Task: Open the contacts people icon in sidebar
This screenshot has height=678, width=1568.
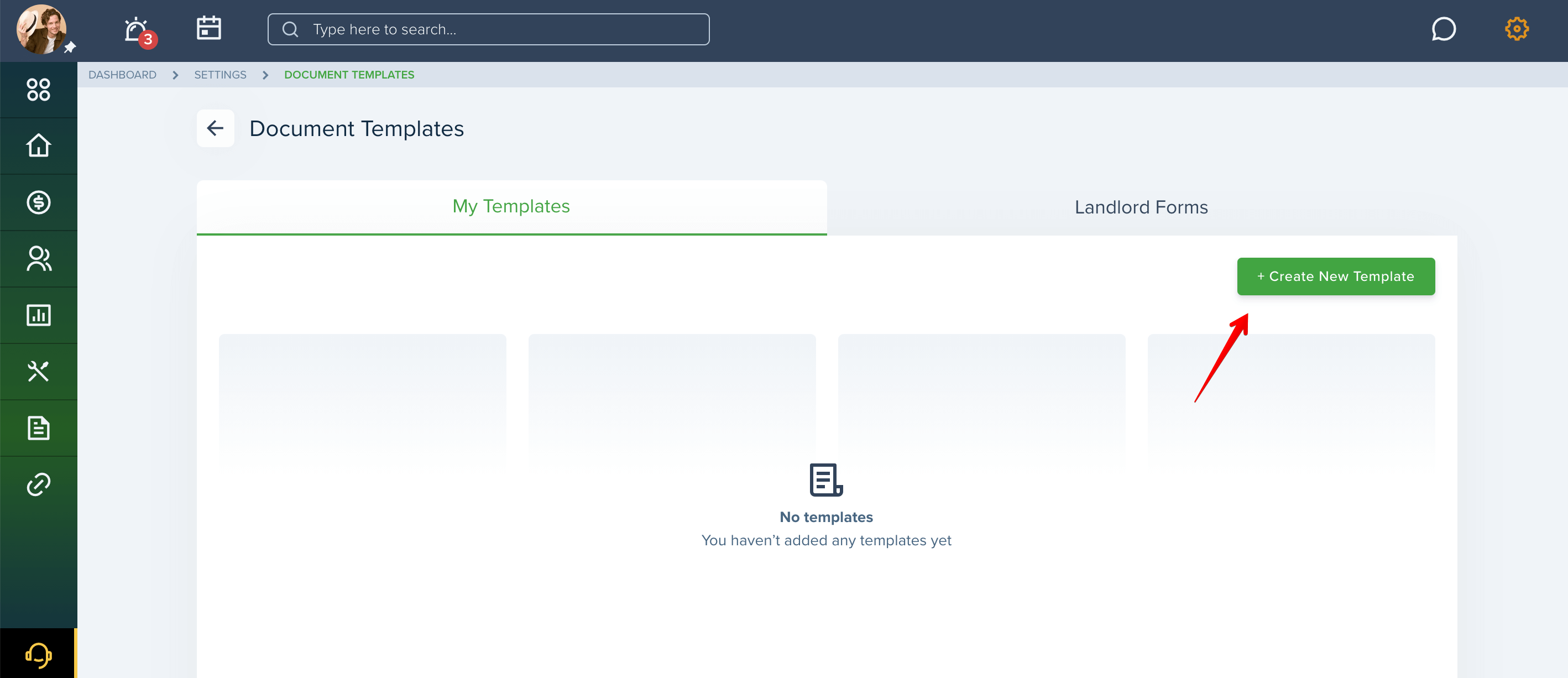Action: click(x=38, y=259)
